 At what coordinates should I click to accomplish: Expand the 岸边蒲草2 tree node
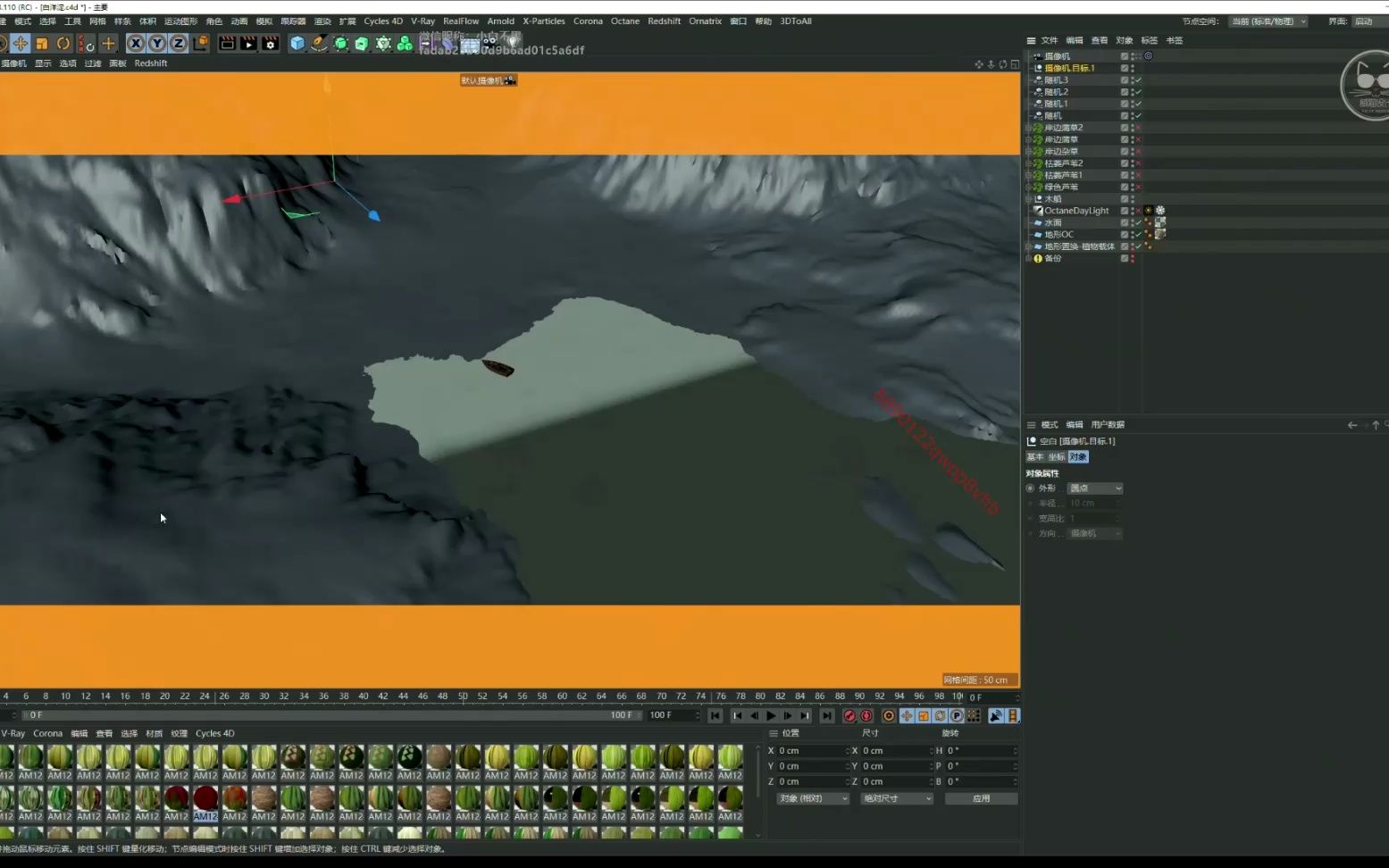[1029, 128]
